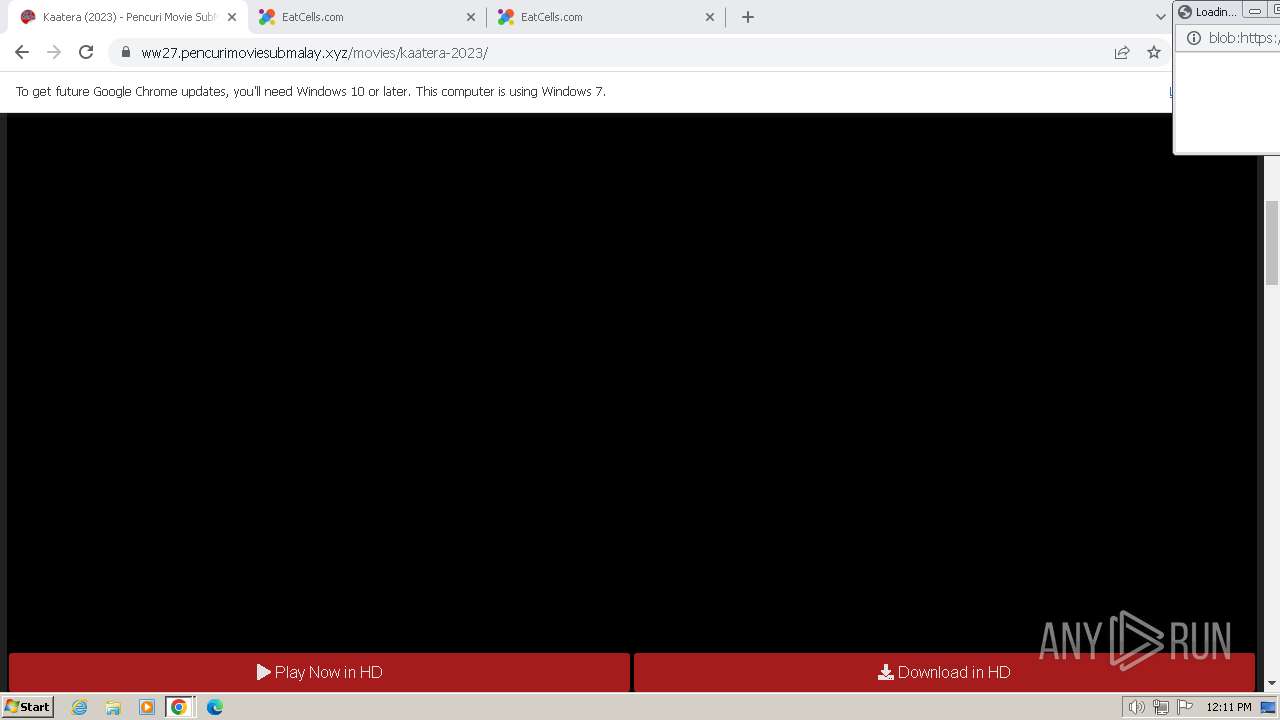Open a new tab

pyautogui.click(x=748, y=17)
